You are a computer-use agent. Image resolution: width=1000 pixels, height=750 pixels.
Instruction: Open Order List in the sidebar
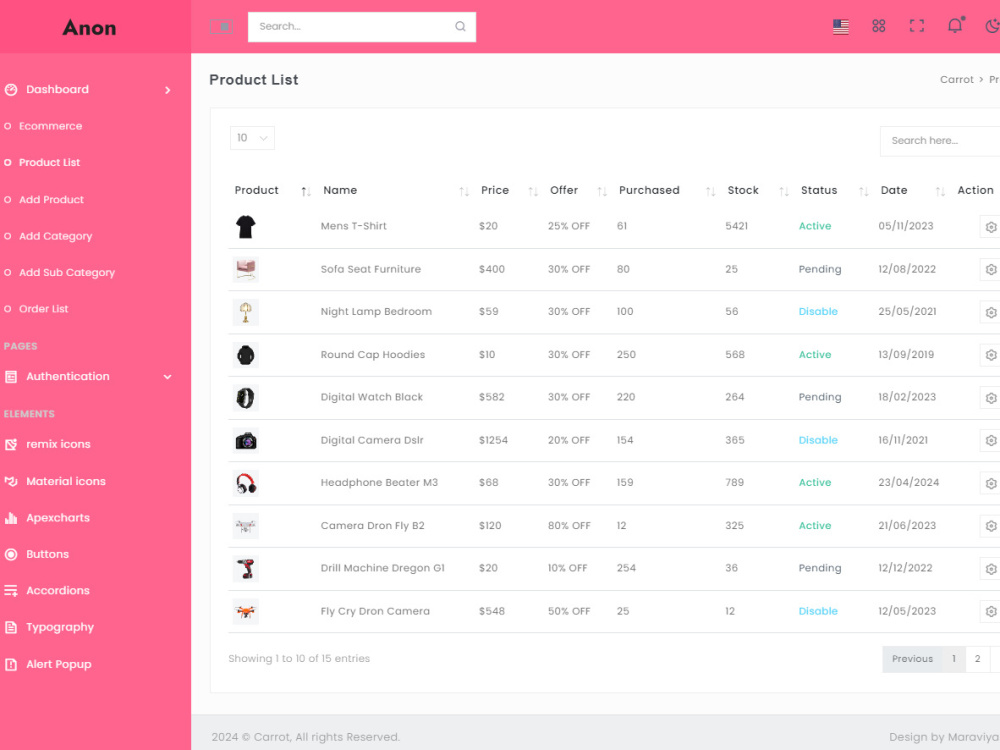click(43, 309)
